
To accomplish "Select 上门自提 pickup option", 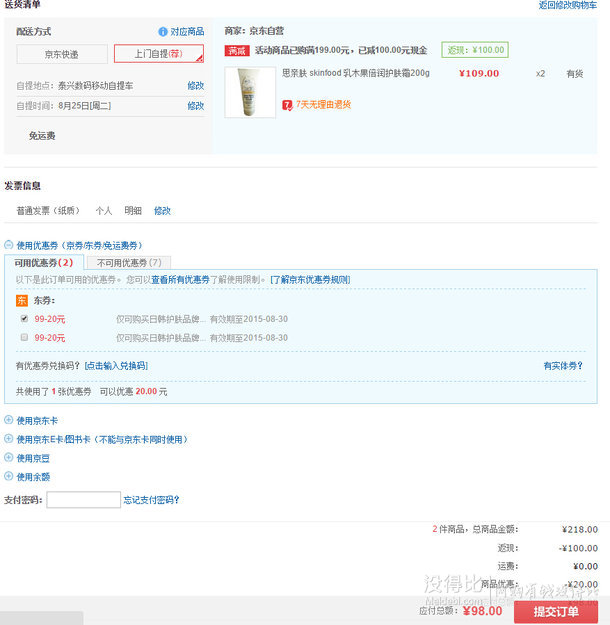I will 159,53.
